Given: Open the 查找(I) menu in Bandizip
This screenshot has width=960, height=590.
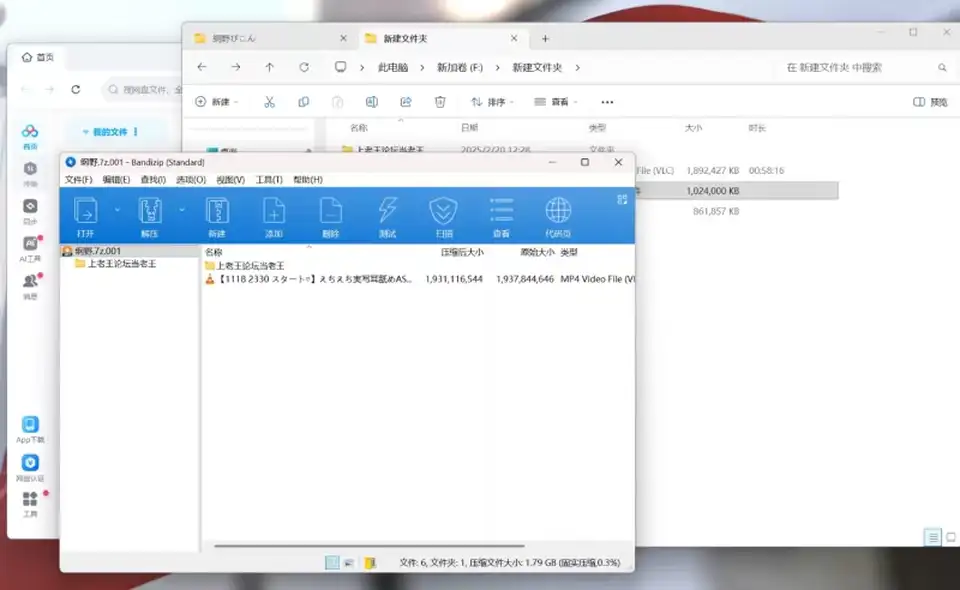Looking at the screenshot, I should [153, 179].
